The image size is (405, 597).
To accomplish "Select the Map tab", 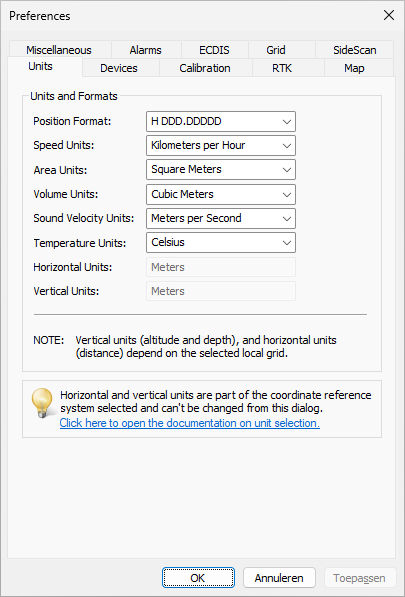I will 354,68.
